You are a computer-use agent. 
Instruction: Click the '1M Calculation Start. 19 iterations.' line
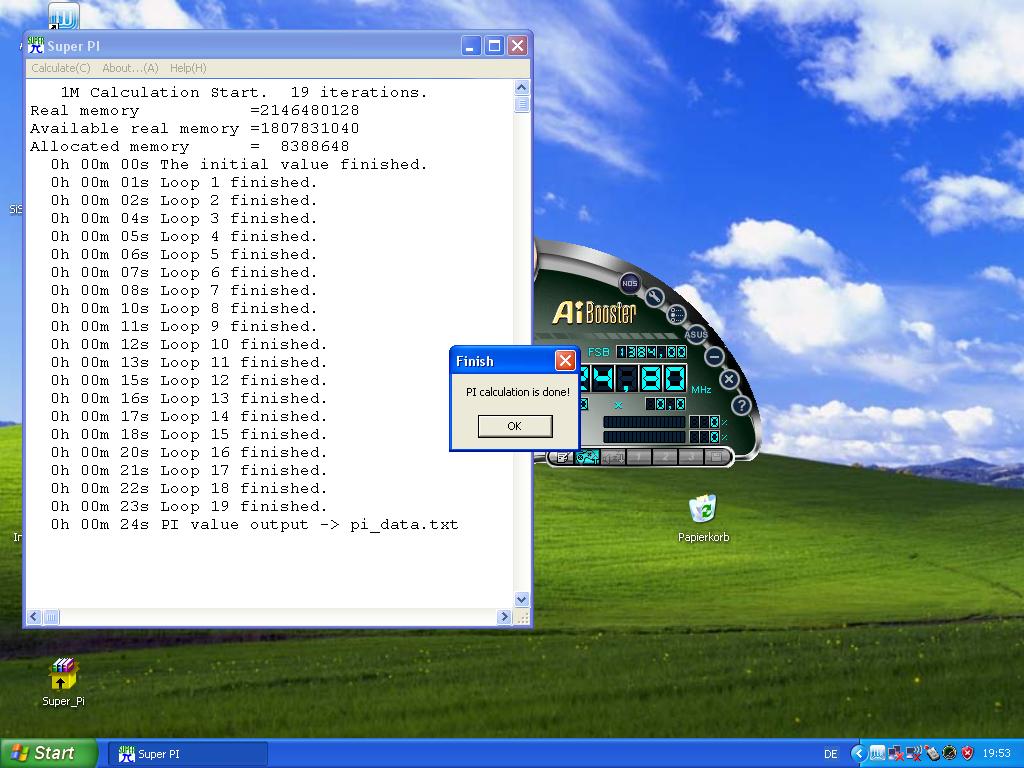click(244, 93)
